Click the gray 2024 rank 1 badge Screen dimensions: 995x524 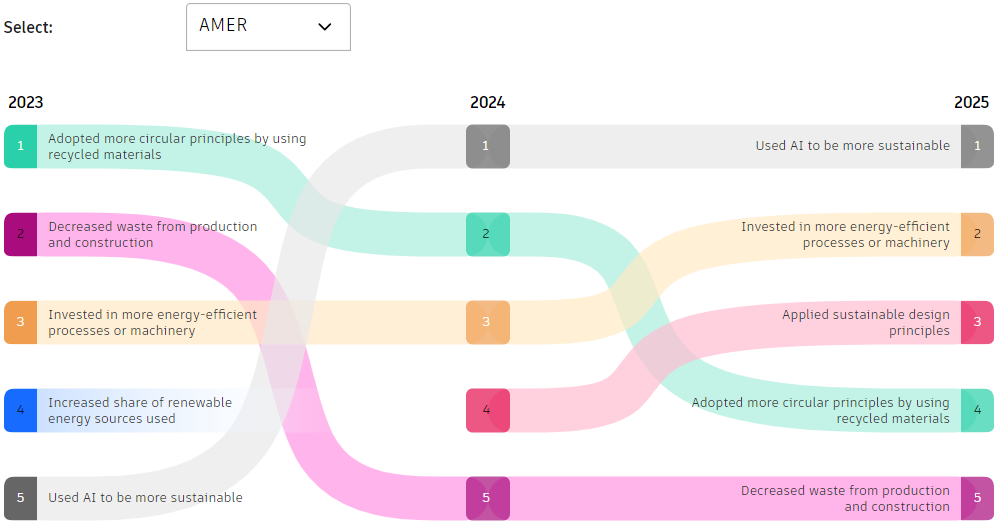tap(487, 146)
